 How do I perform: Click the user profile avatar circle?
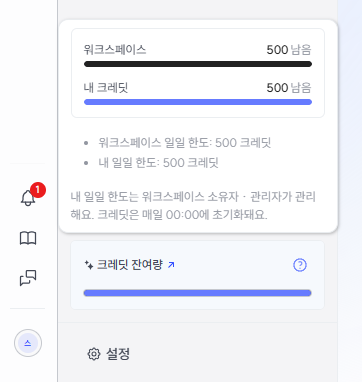[28, 343]
